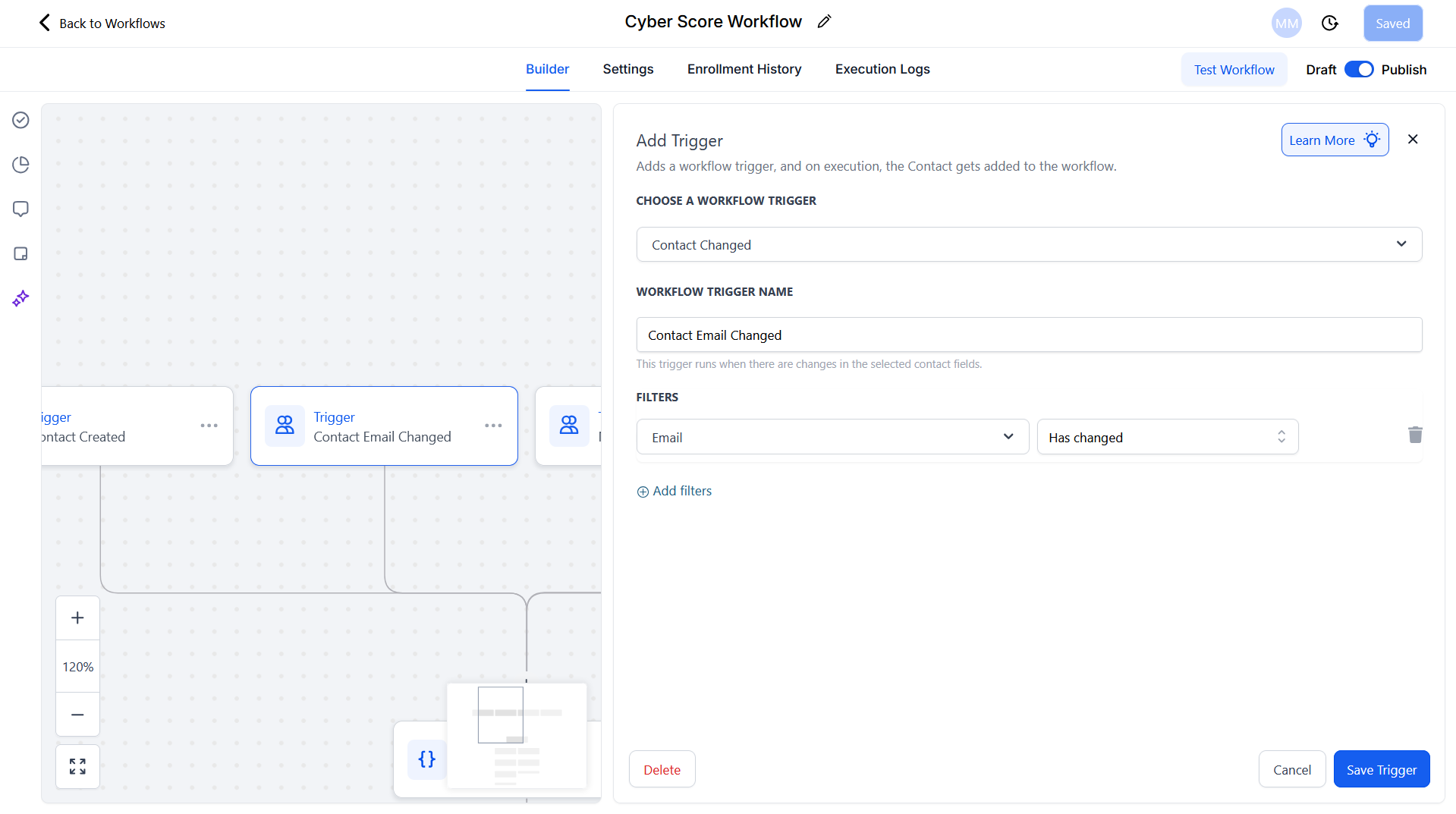Click the Publish label
1456x814 pixels.
tap(1404, 70)
